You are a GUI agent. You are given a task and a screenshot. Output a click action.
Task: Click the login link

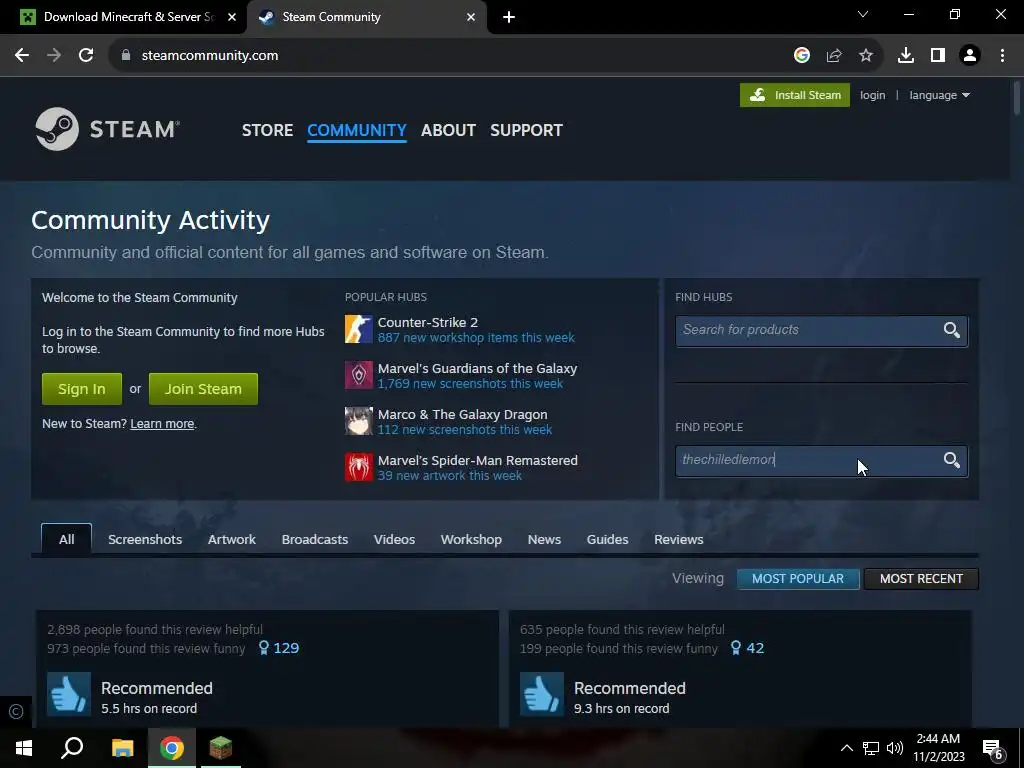click(872, 95)
